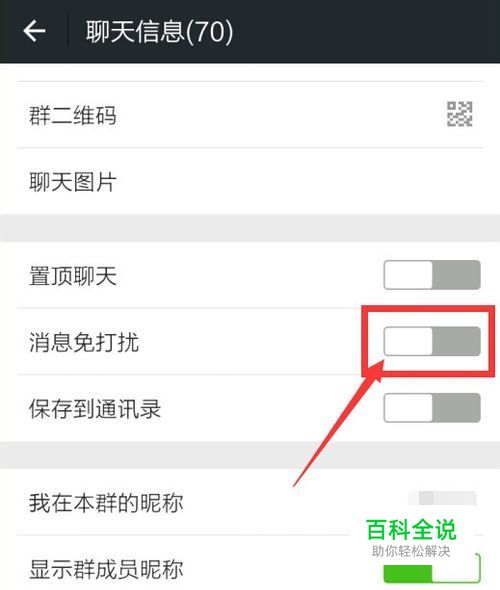Click the blurred group nickname value
Screen dimensions: 500x590
pyautogui.click(x=442, y=498)
